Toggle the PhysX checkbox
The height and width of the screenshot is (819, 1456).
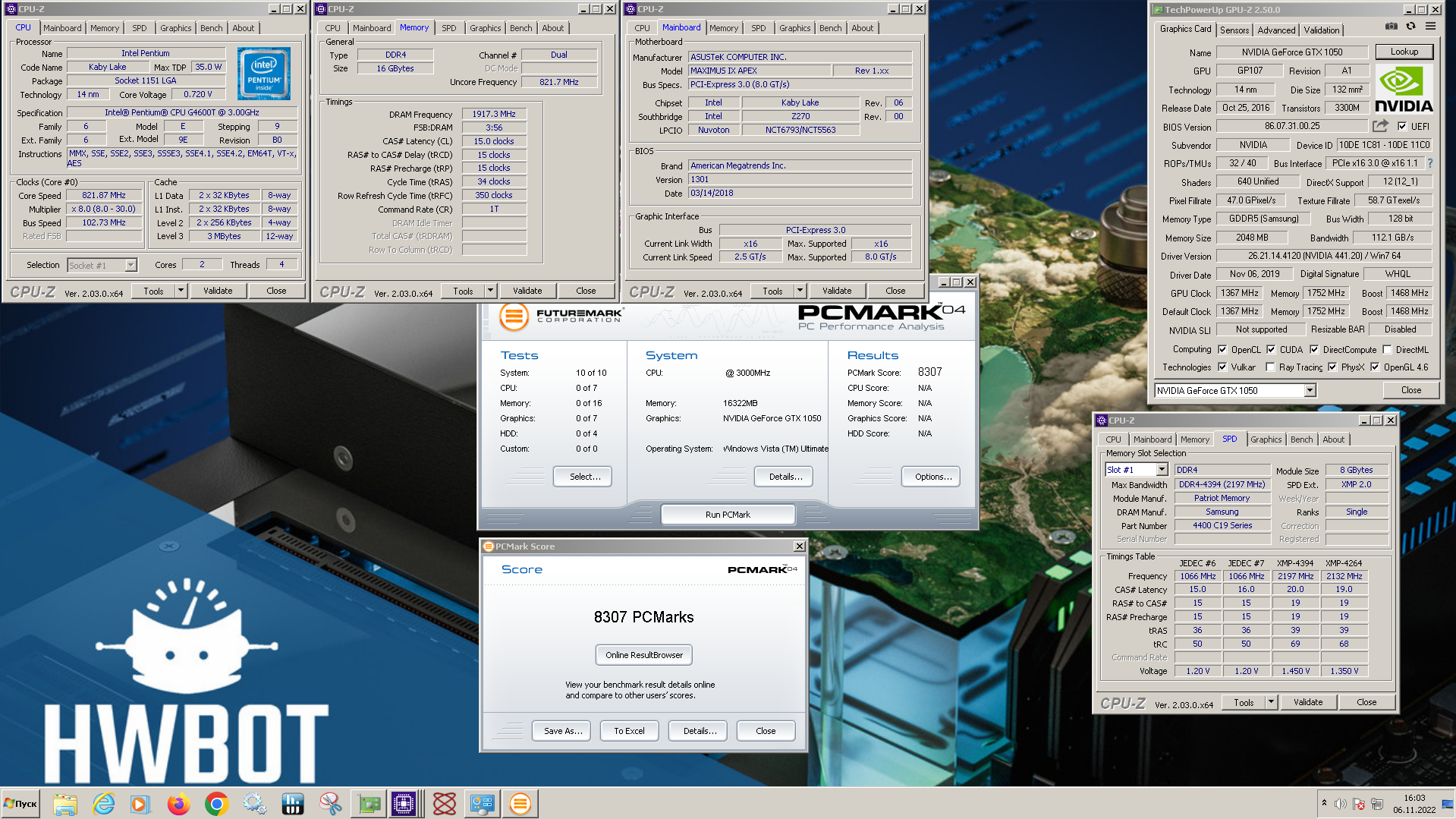[1332, 367]
